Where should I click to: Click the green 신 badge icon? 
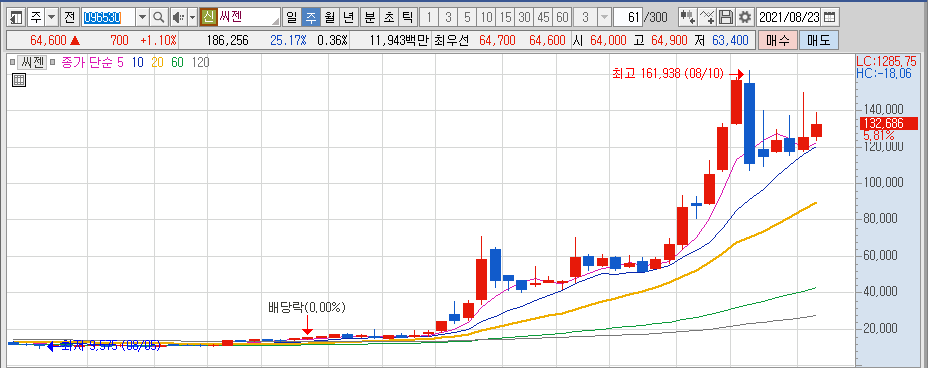click(208, 17)
